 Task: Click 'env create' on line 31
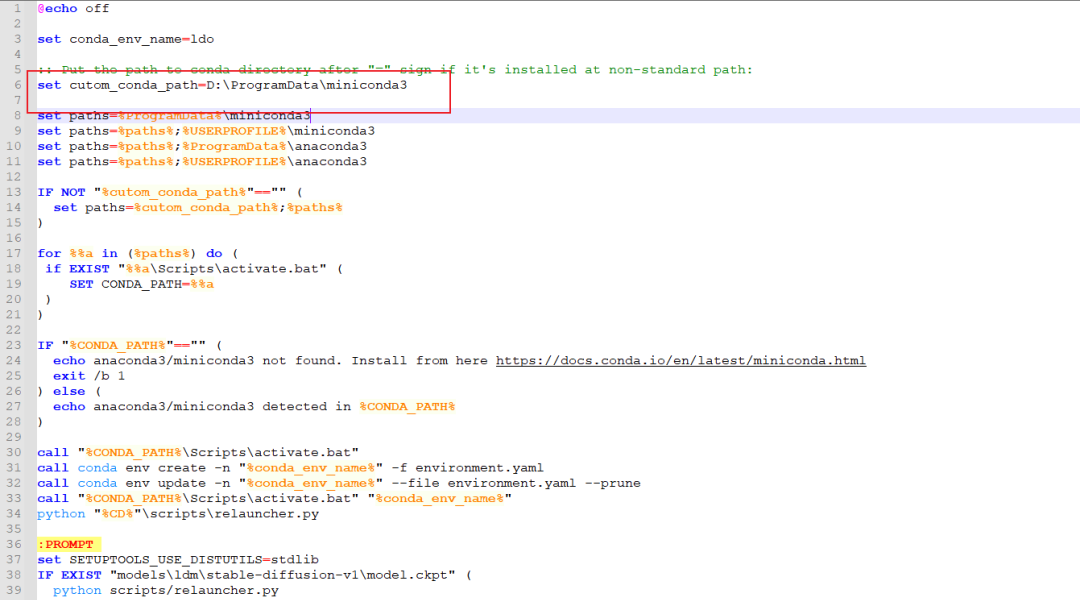click(165, 468)
